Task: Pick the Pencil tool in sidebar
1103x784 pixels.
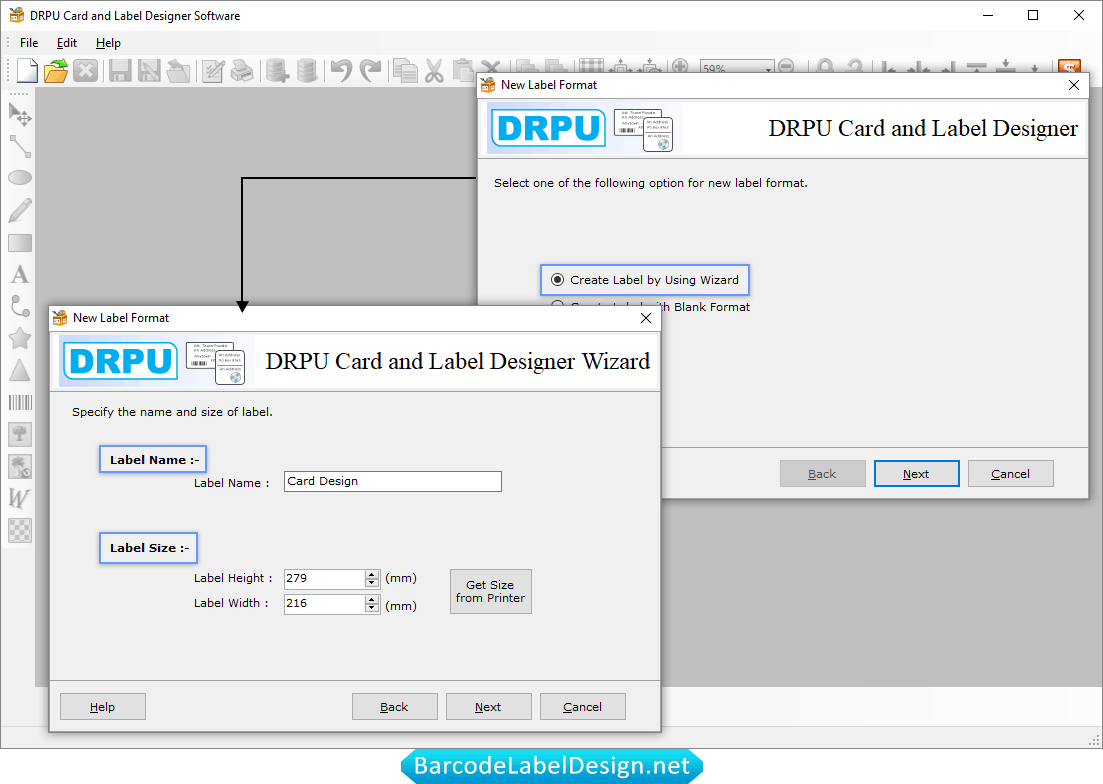Action: (x=20, y=210)
